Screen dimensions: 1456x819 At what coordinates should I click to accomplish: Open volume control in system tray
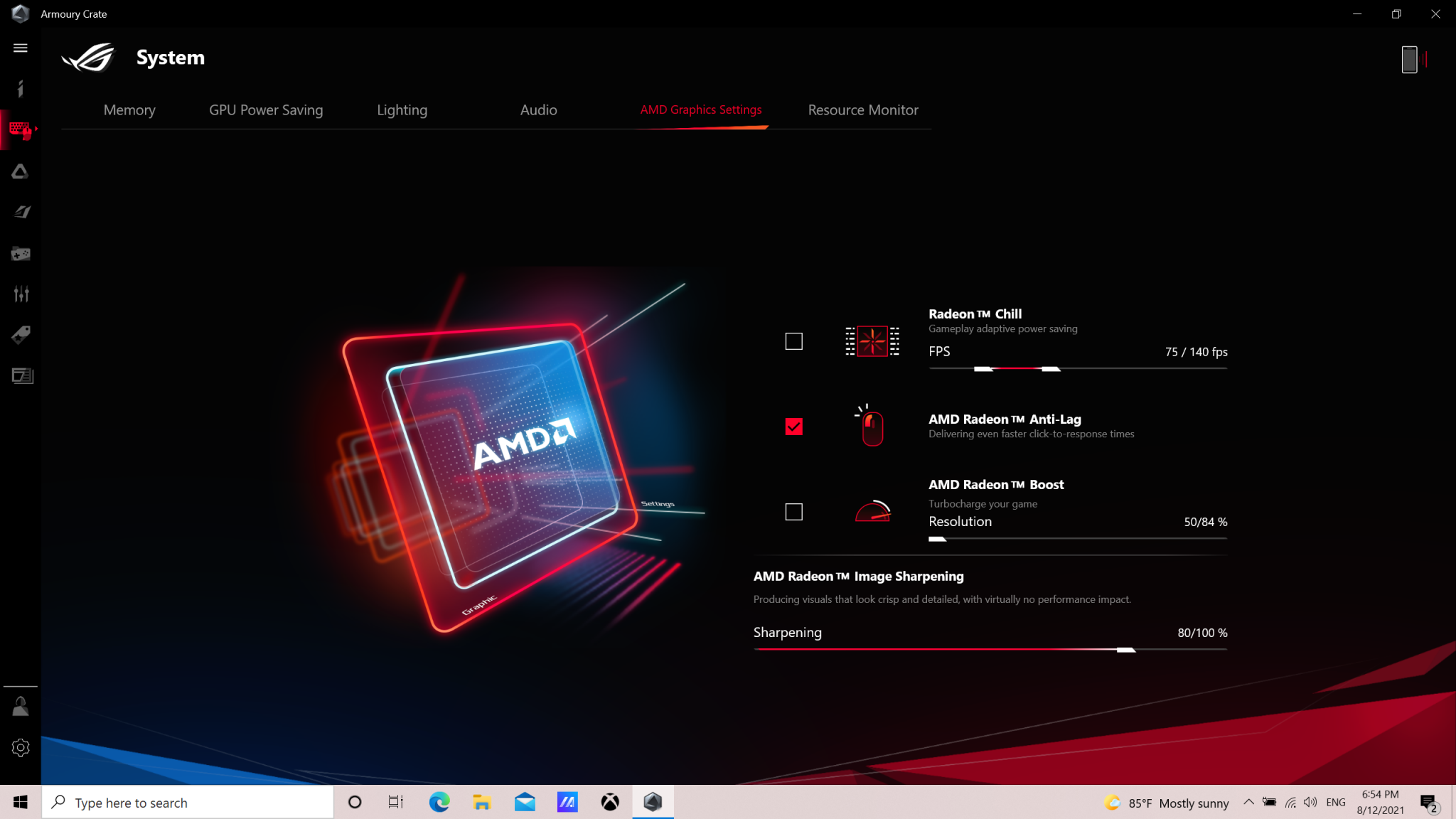[x=1310, y=802]
